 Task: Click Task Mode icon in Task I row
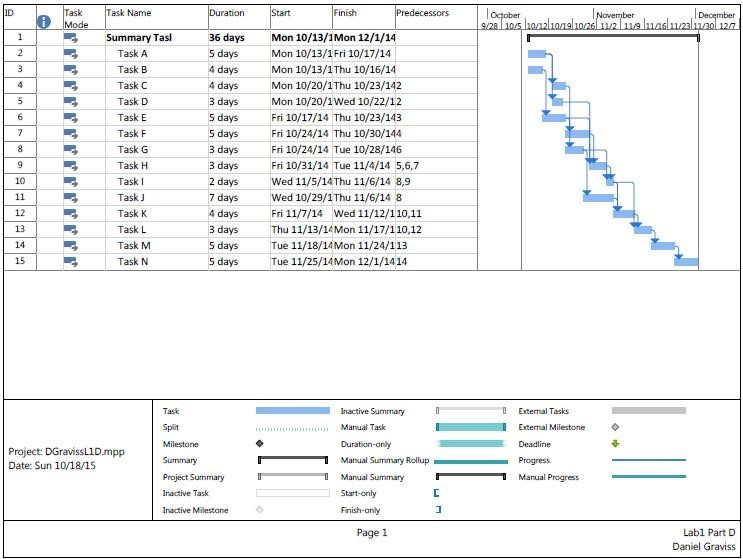[x=71, y=182]
